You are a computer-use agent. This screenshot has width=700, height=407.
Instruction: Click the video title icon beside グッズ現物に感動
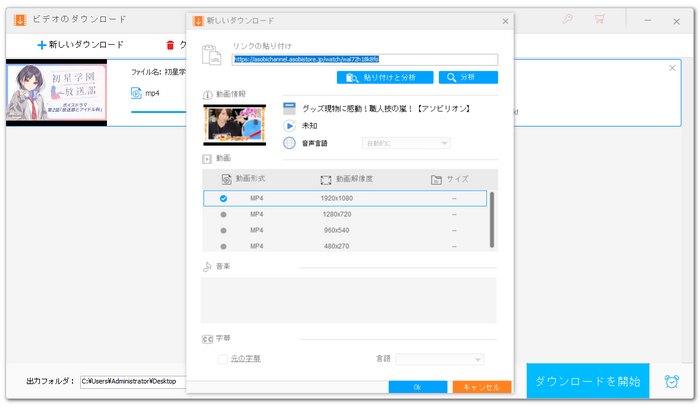coord(289,108)
